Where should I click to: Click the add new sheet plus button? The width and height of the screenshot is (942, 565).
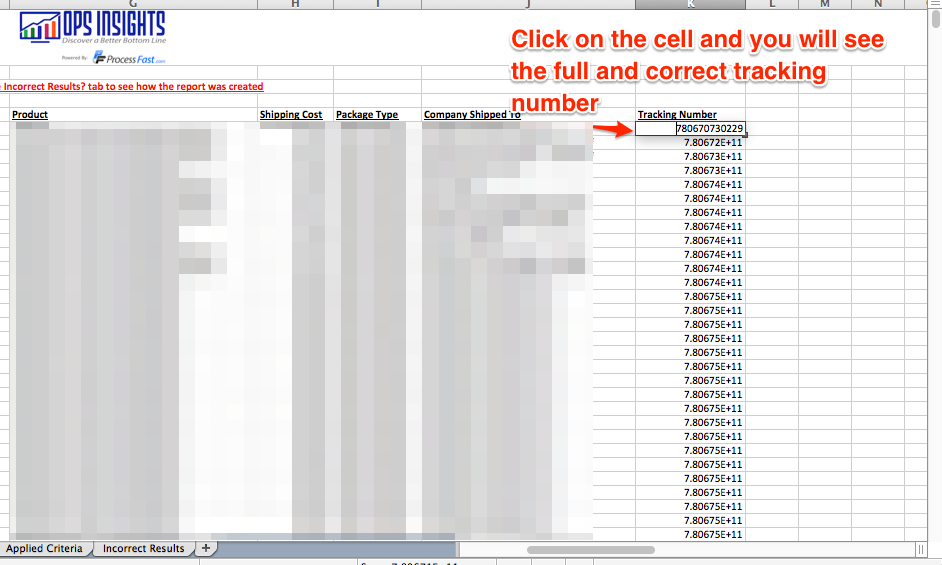point(205,548)
